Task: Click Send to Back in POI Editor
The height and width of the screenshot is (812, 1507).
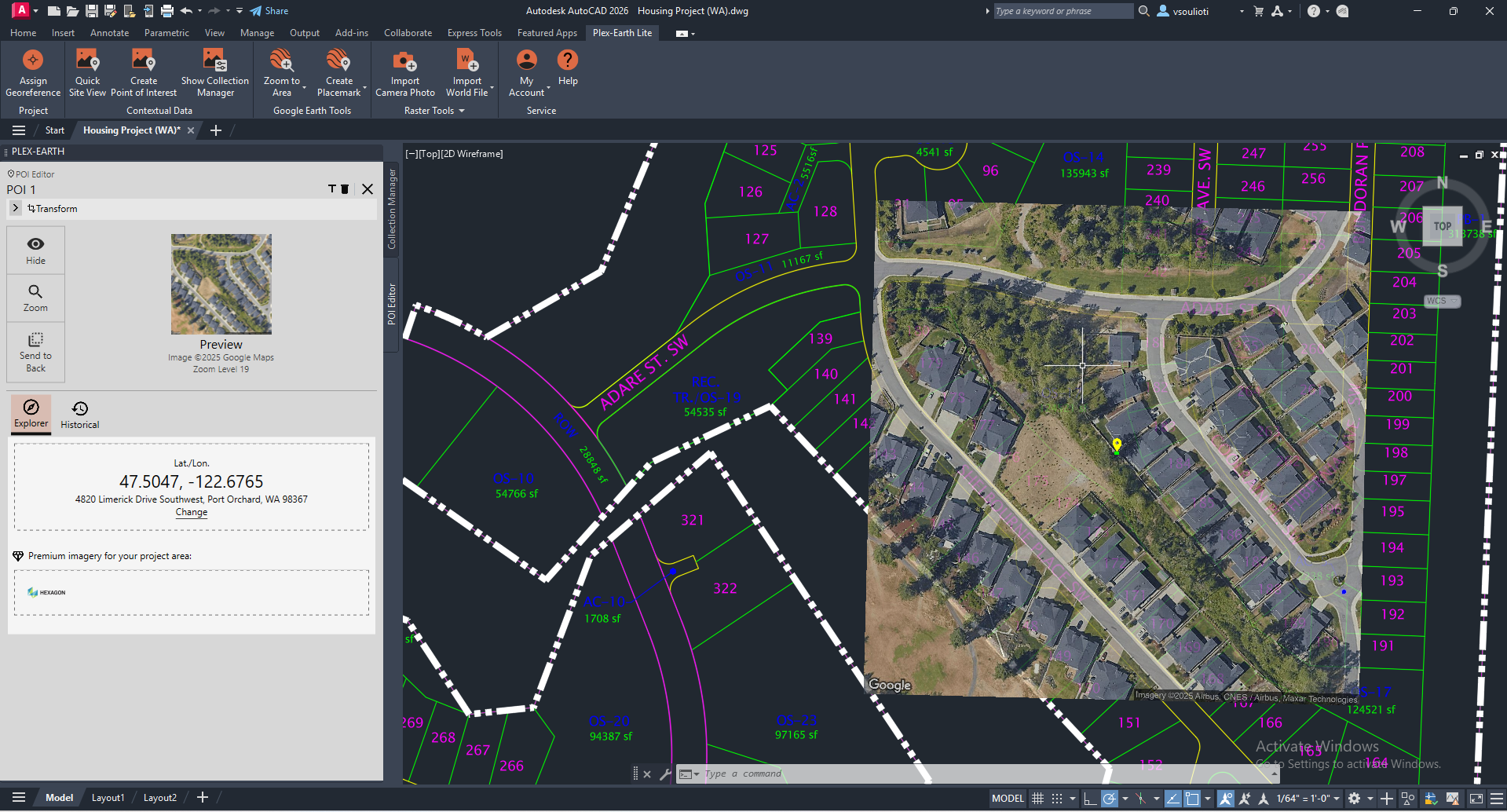Action: click(x=35, y=352)
